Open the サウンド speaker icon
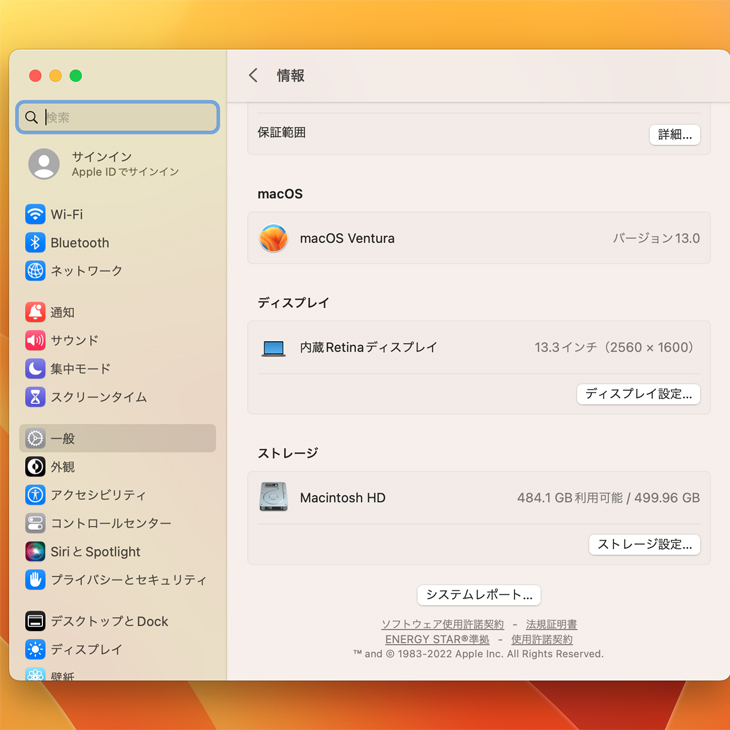The width and height of the screenshot is (730, 730). (35, 340)
